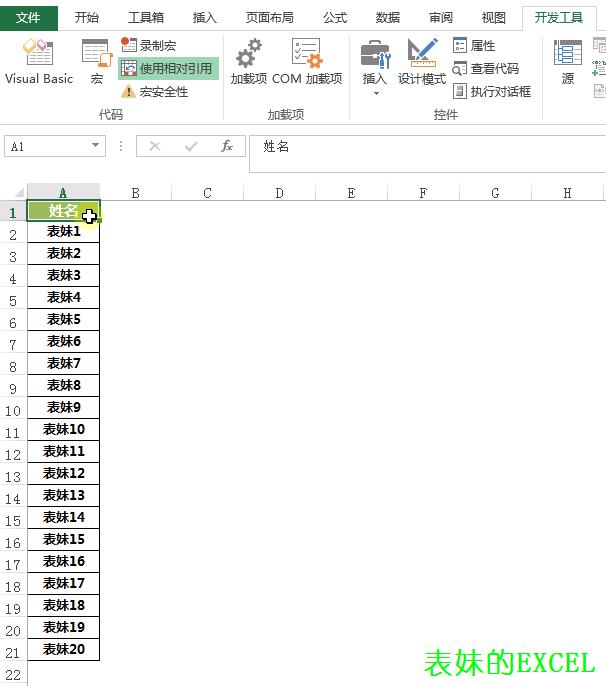This screenshot has width=606, height=686.
Task: Switch to the 页面布局 tab
Action: [270, 18]
